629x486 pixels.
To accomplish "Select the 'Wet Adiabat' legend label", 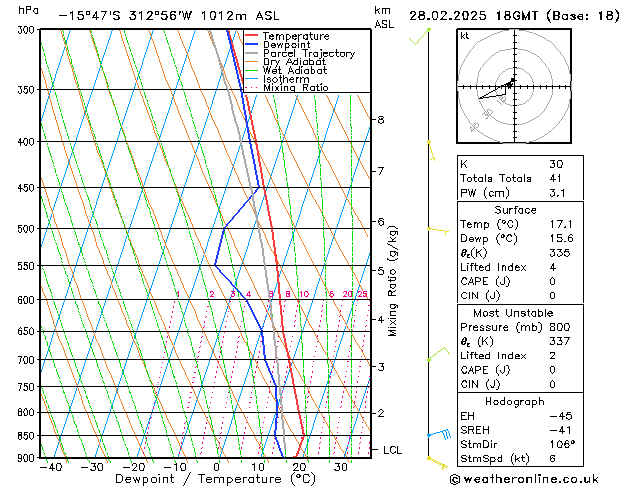I will pos(295,70).
